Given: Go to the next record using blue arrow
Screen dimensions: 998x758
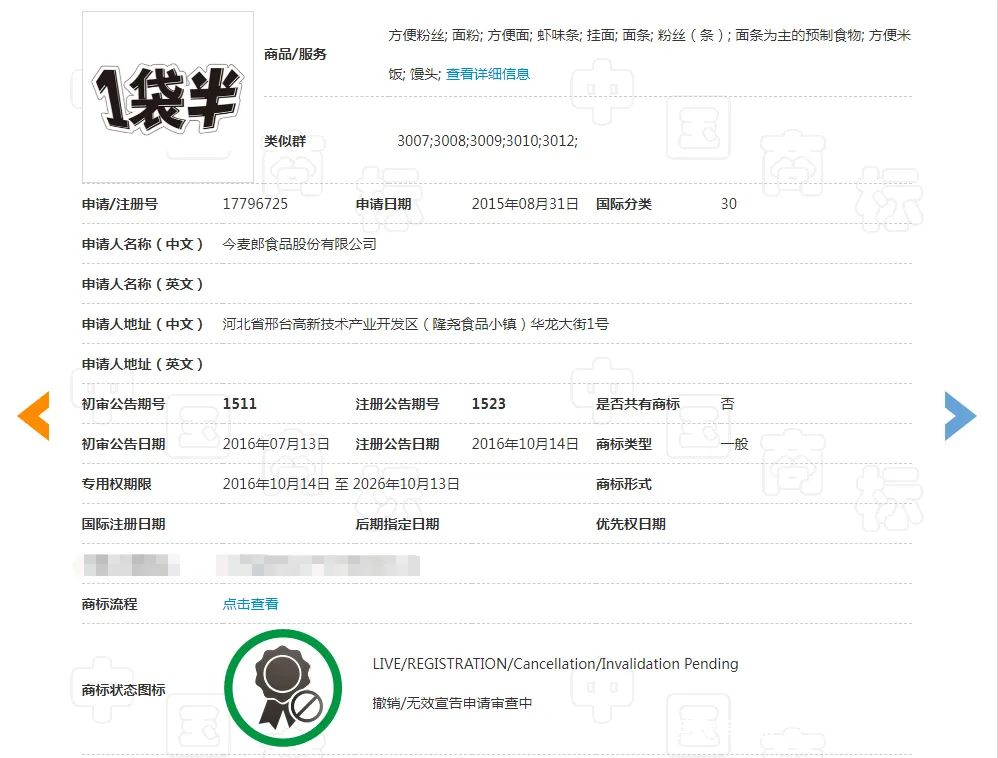Looking at the screenshot, I should 960,416.
